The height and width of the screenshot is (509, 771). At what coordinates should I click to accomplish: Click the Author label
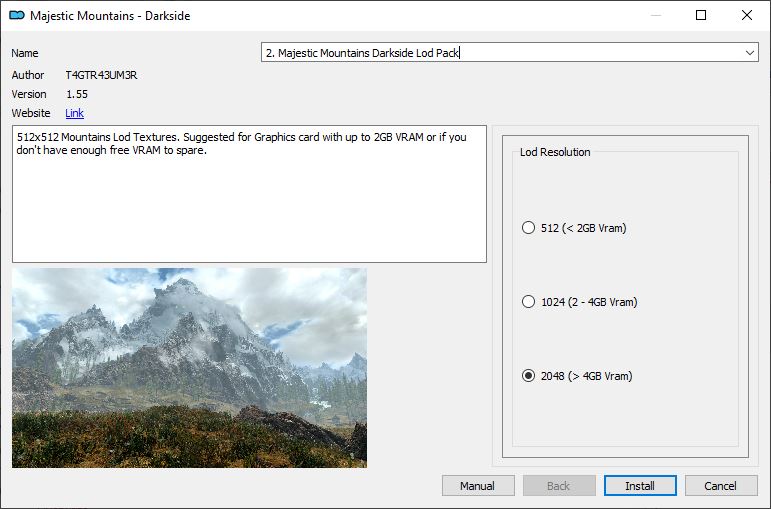click(28, 75)
